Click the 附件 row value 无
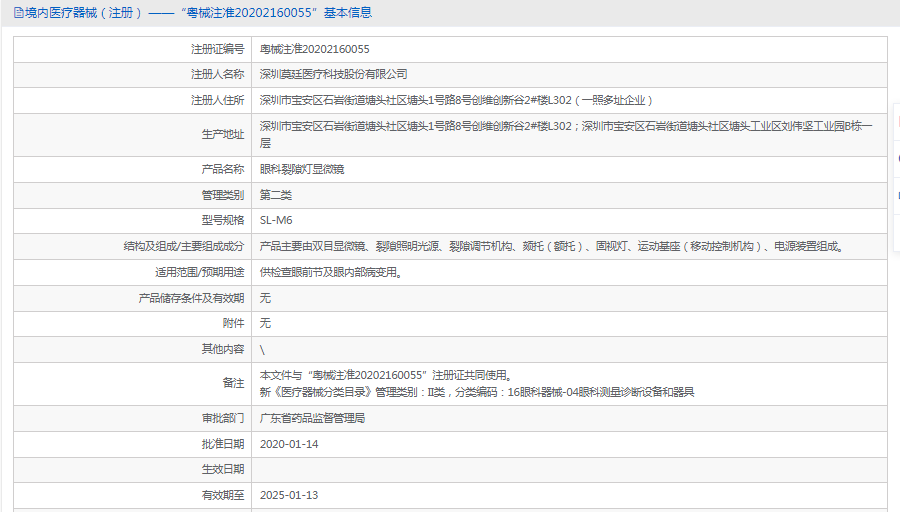This screenshot has width=900, height=512. (x=265, y=323)
